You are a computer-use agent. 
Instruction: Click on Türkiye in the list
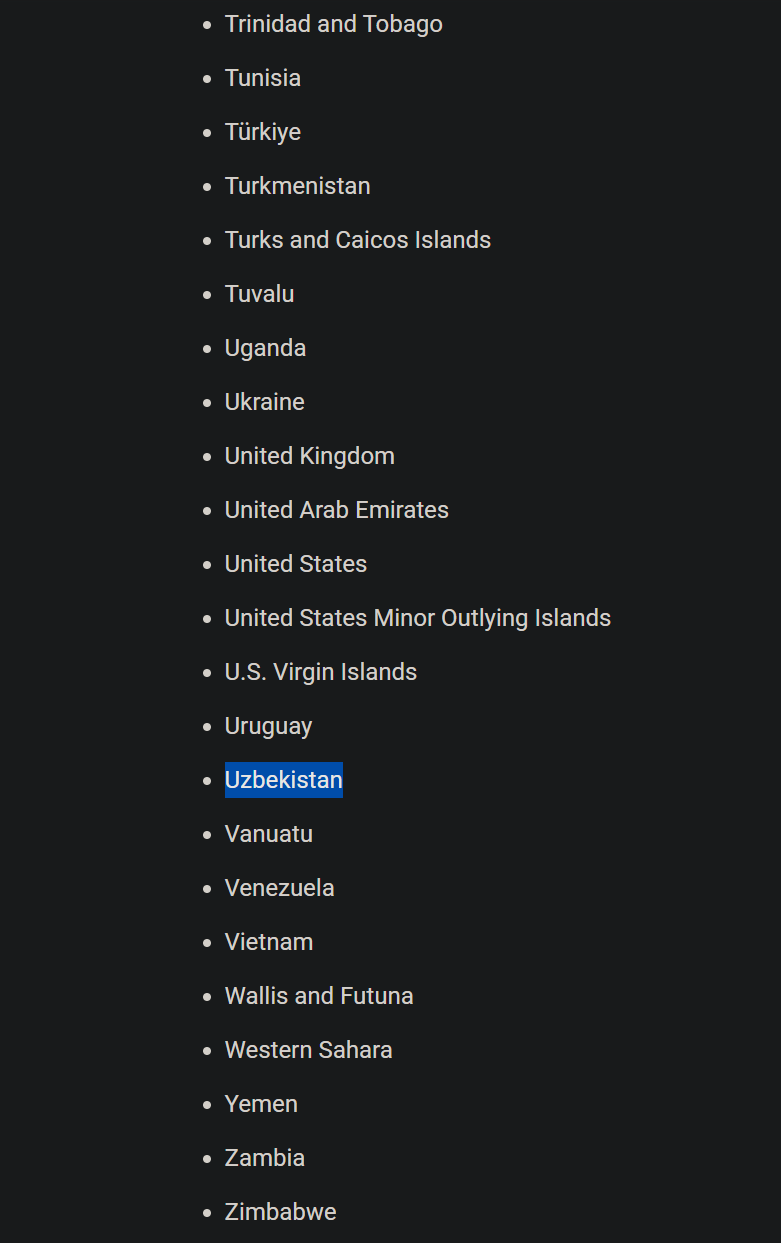pyautogui.click(x=263, y=132)
